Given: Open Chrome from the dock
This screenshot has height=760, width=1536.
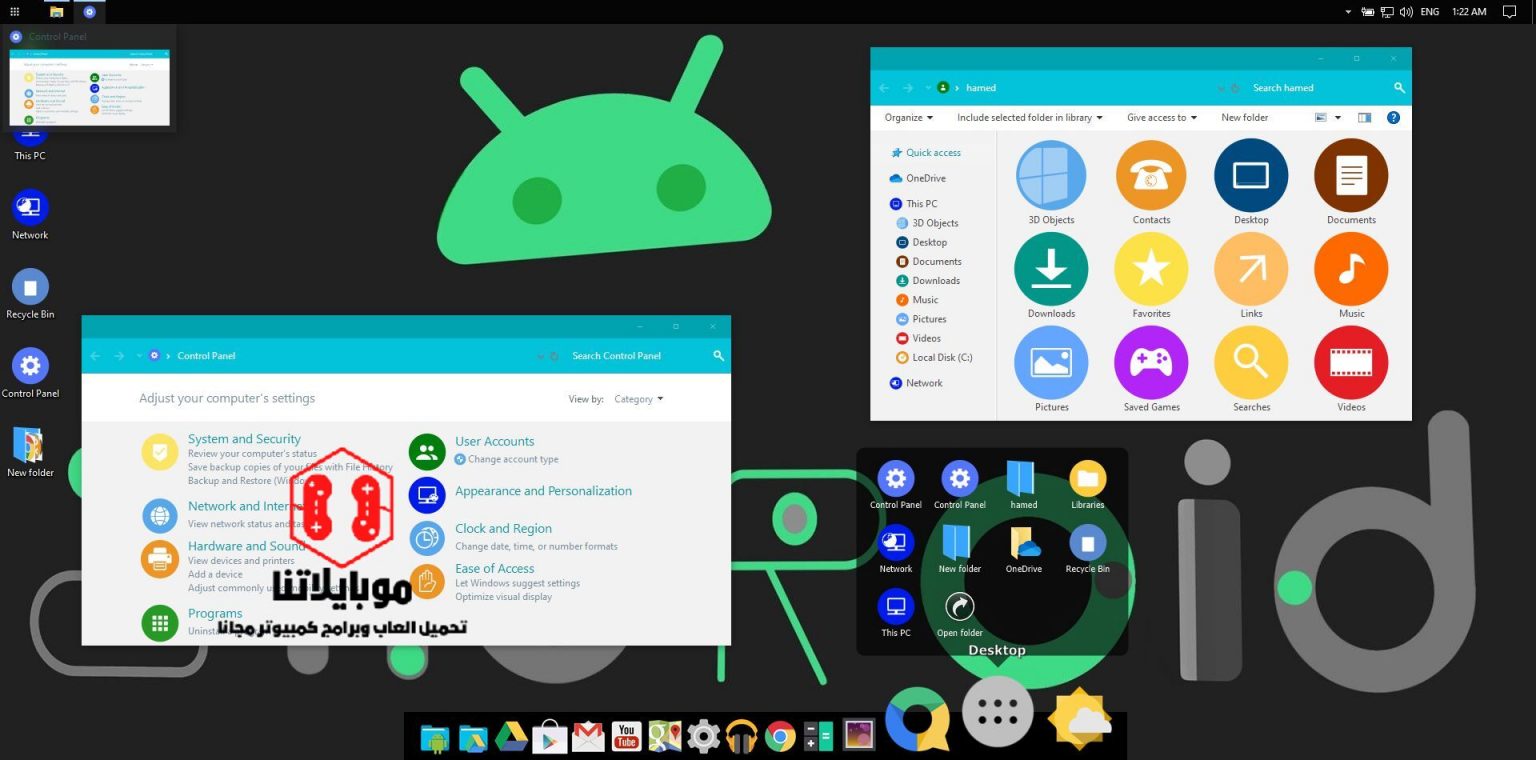Looking at the screenshot, I should (780, 737).
